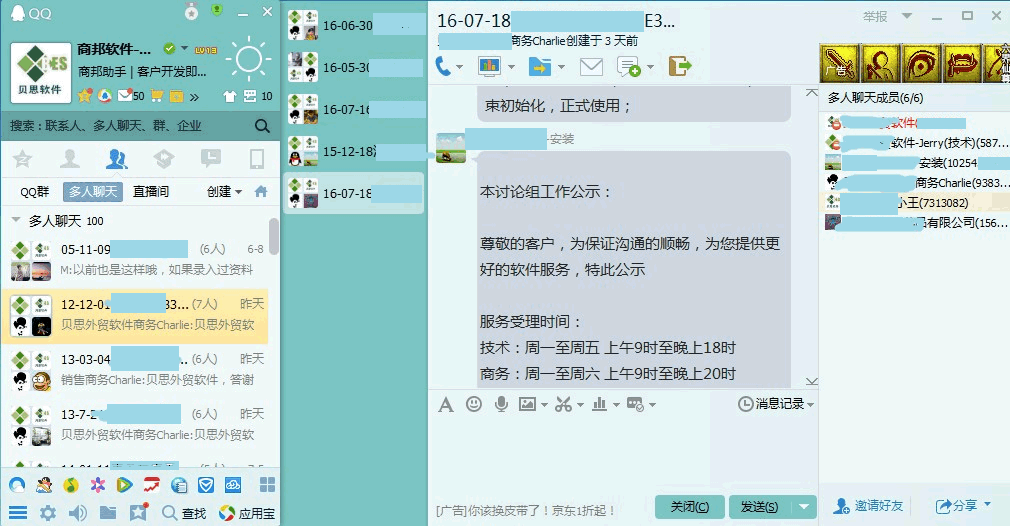Click the message typing area
1010x526 pixels.
click(623, 454)
